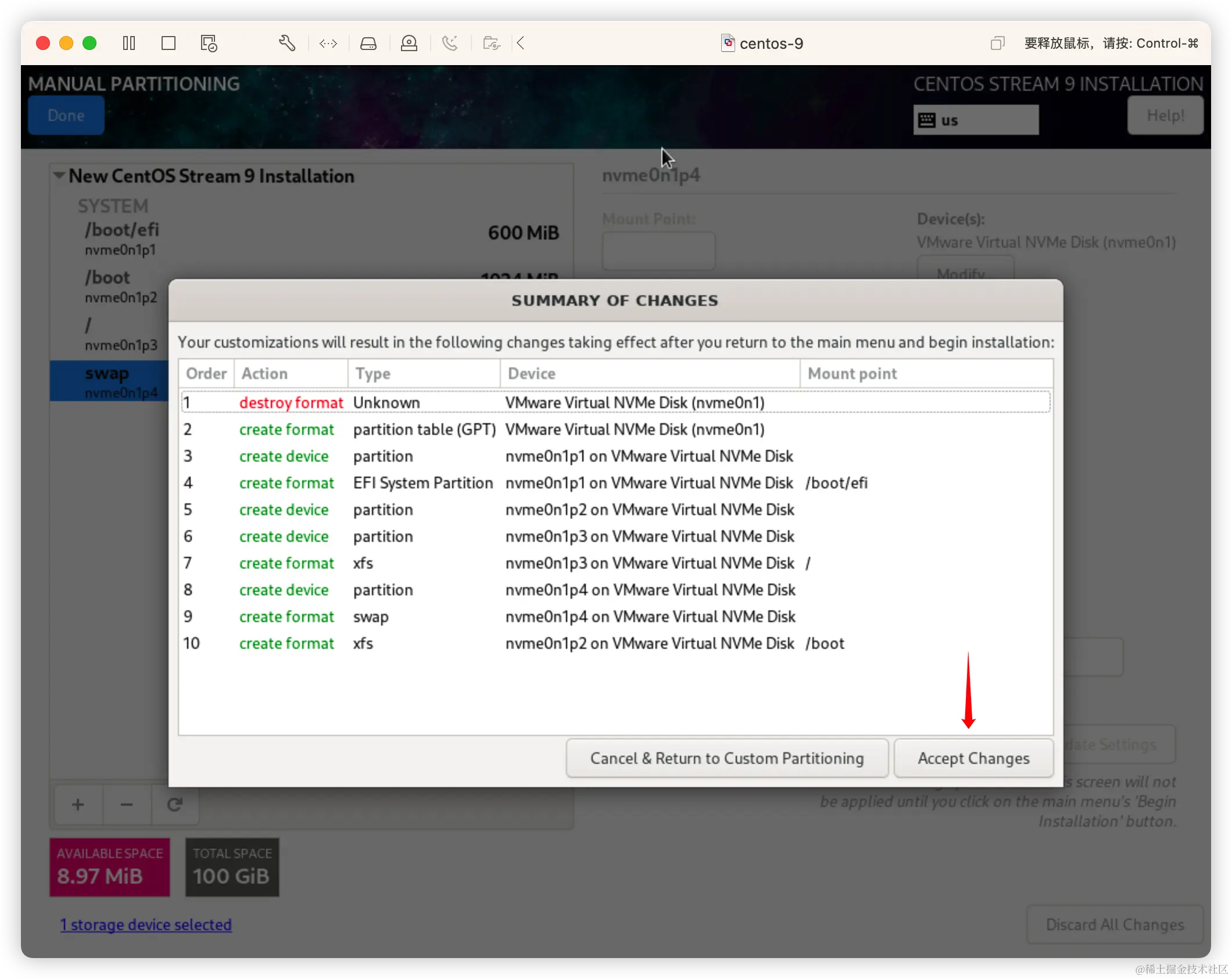Enter full screen with arrows icon

coord(328,43)
